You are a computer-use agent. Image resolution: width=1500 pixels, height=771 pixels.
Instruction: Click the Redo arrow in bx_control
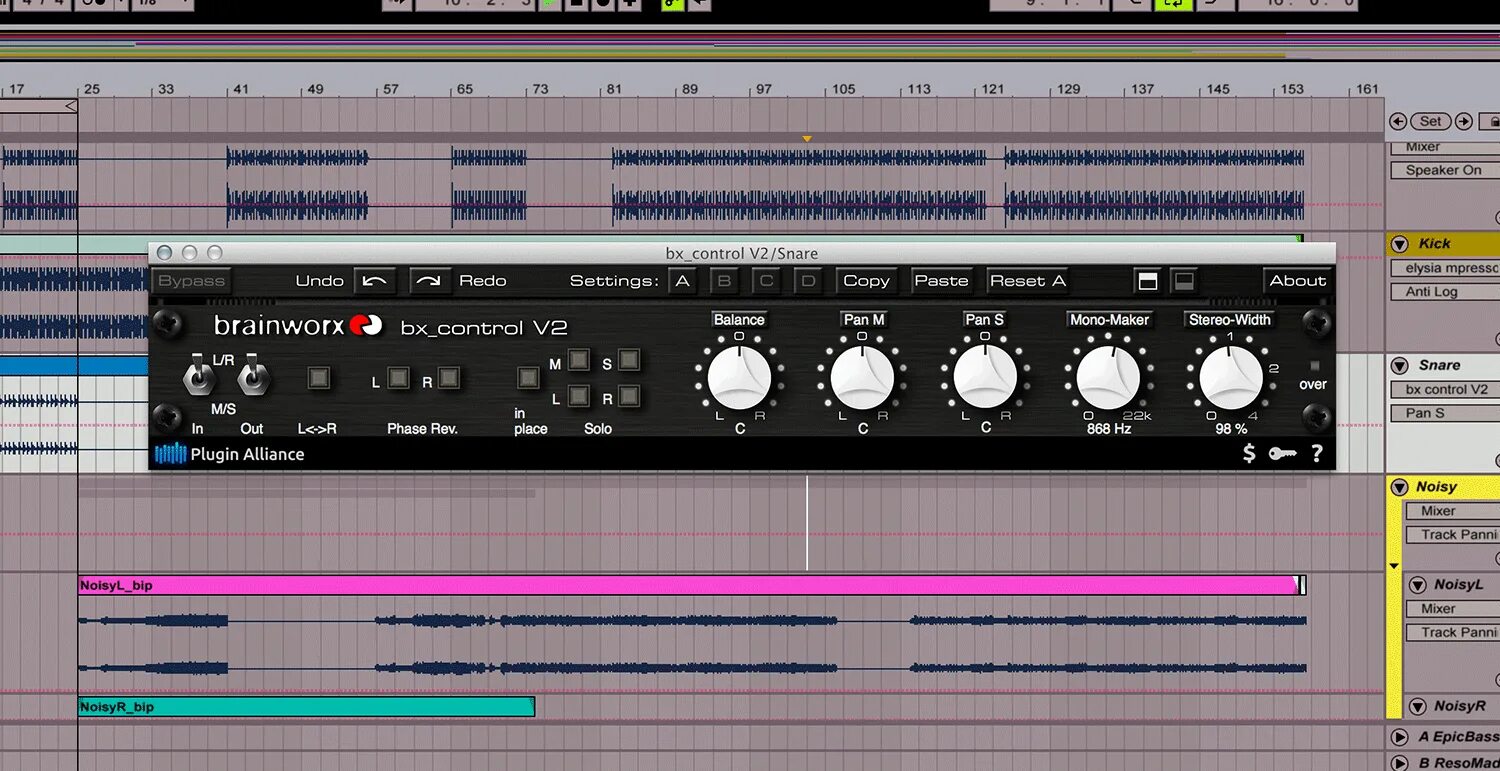(x=428, y=281)
